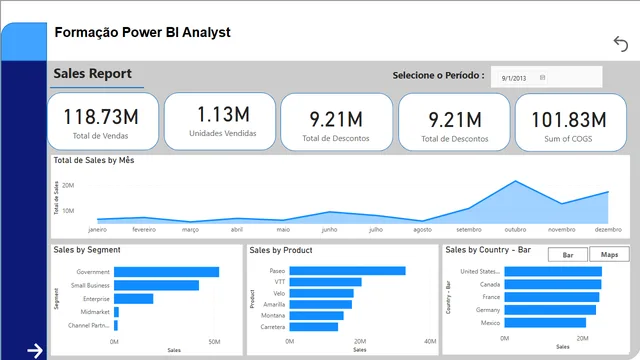
Task: Click the março axis label
Action: click(x=190, y=230)
